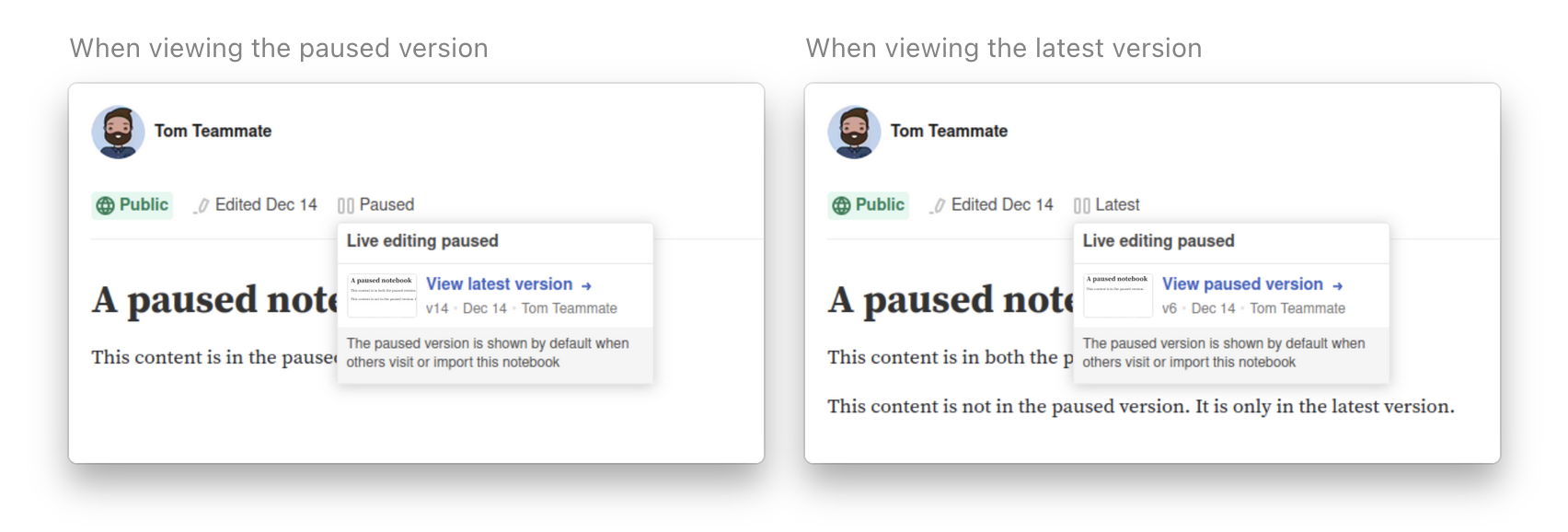Click the notebook thumbnail in the right popover

pos(1118,295)
